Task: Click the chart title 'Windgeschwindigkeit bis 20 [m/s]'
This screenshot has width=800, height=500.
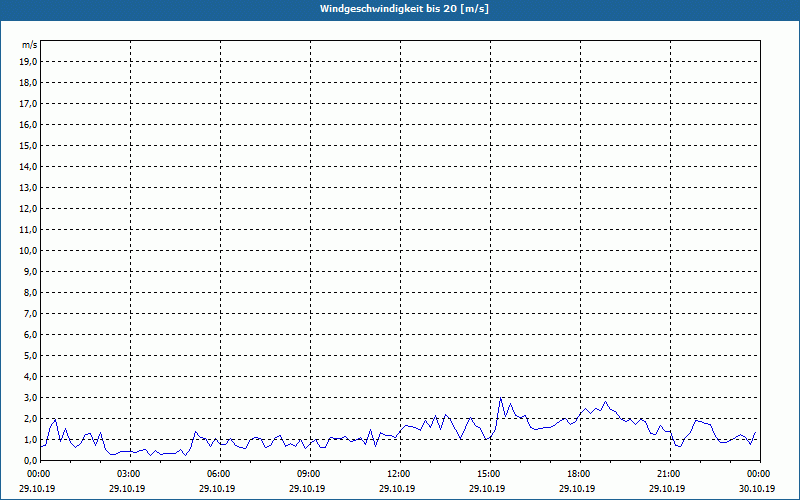Action: pos(404,9)
